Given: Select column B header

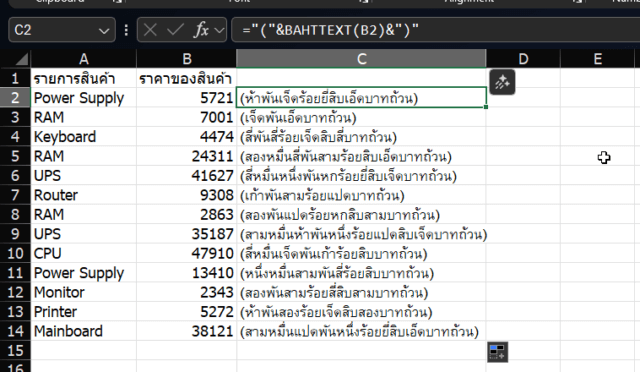Looking at the screenshot, I should click(187, 59).
